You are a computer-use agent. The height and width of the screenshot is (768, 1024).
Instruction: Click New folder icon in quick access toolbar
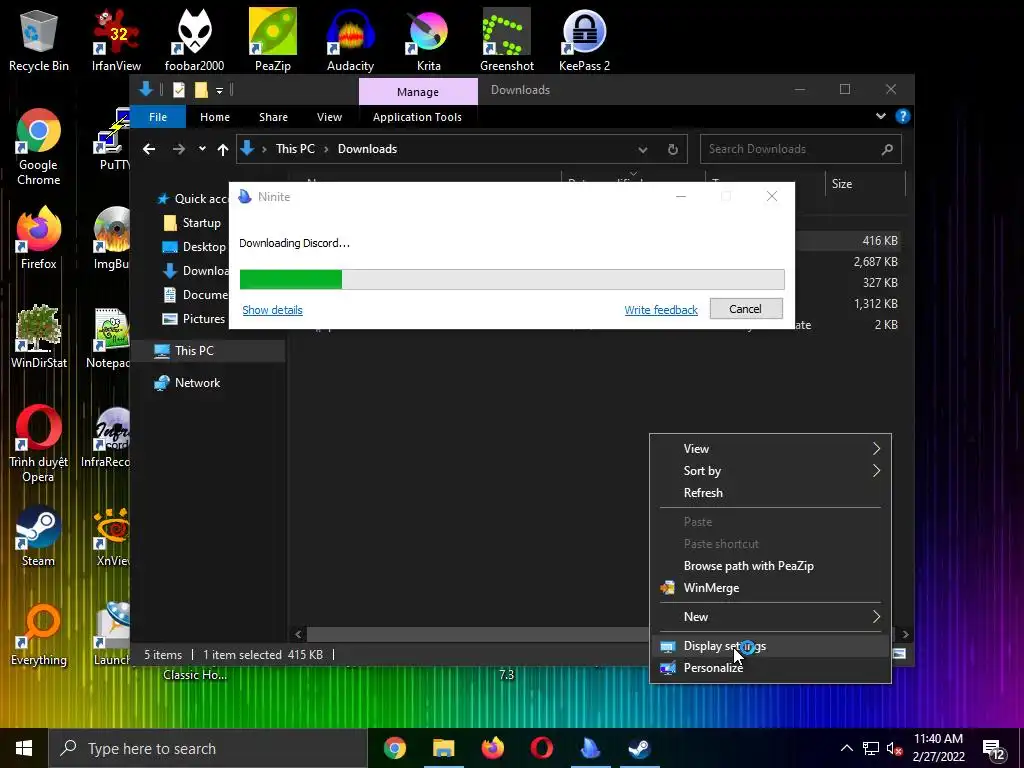point(201,89)
